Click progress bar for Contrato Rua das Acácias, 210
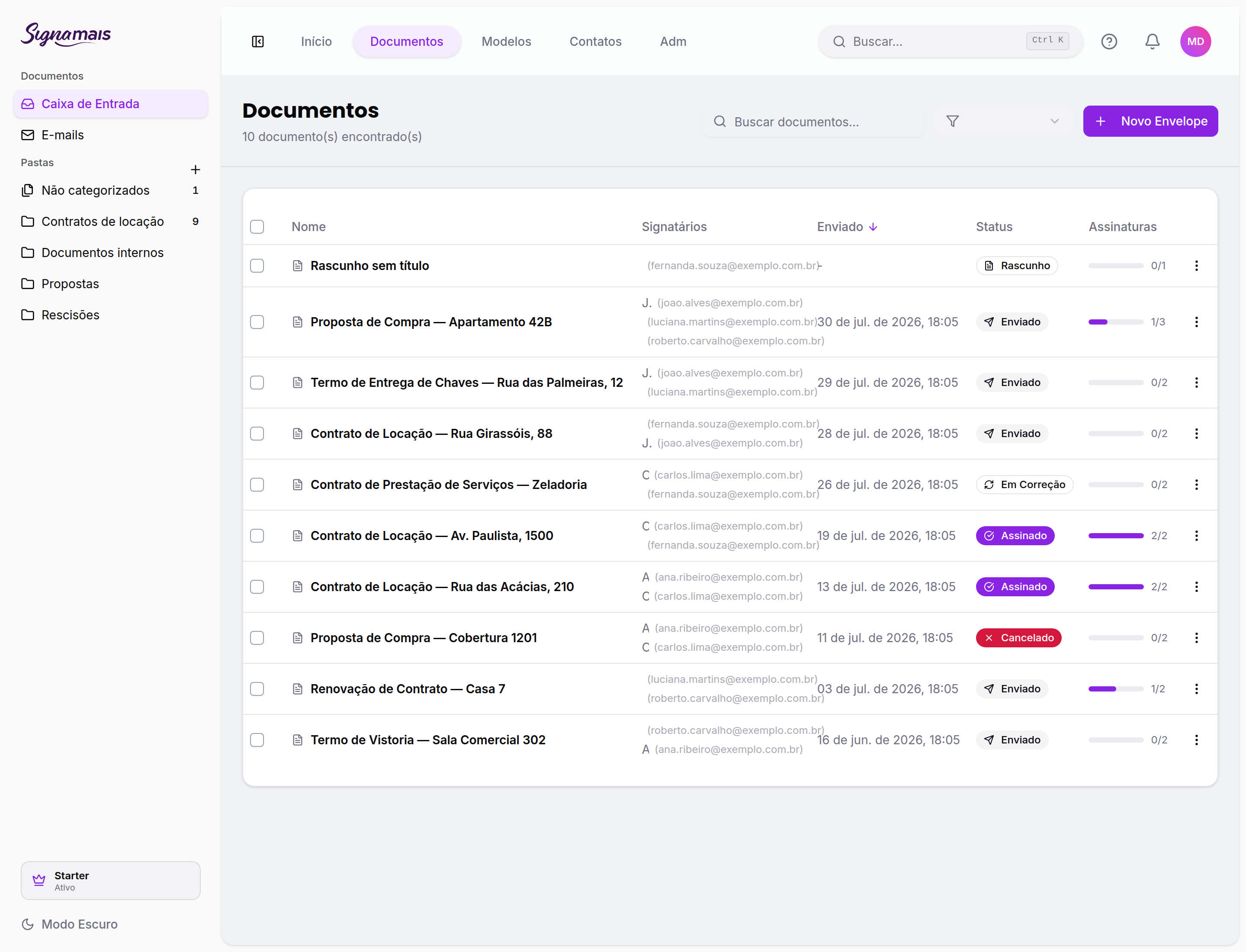Viewport: 1246px width, 952px height. click(1116, 586)
